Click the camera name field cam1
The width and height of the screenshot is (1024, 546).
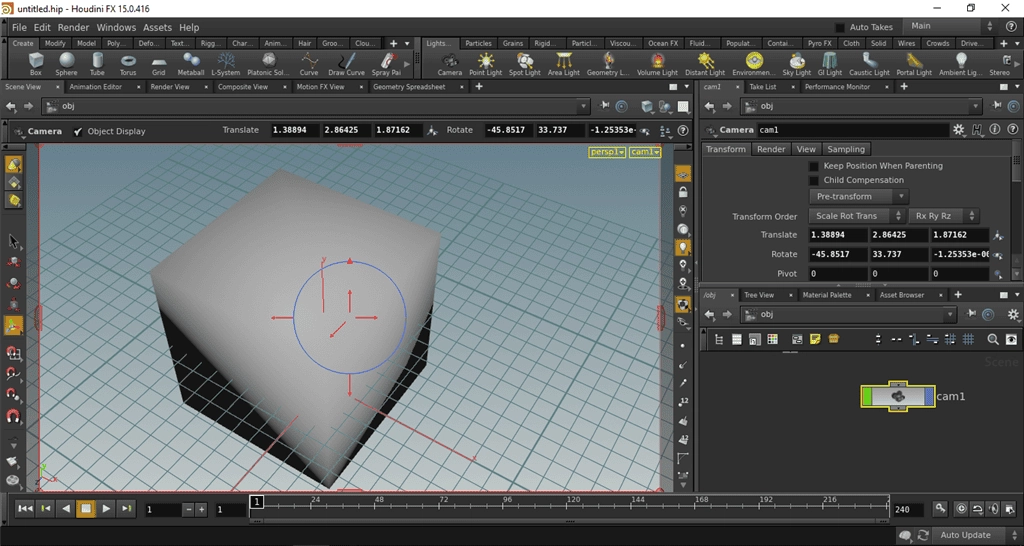pos(852,130)
